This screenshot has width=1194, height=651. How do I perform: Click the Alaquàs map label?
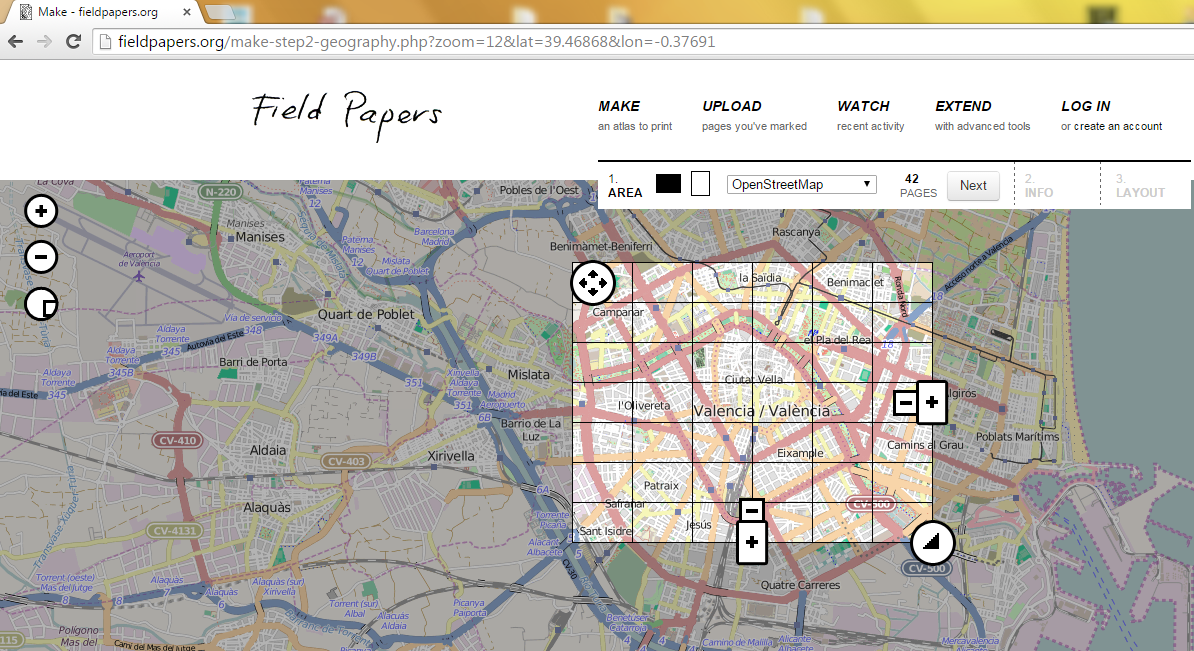pos(267,508)
